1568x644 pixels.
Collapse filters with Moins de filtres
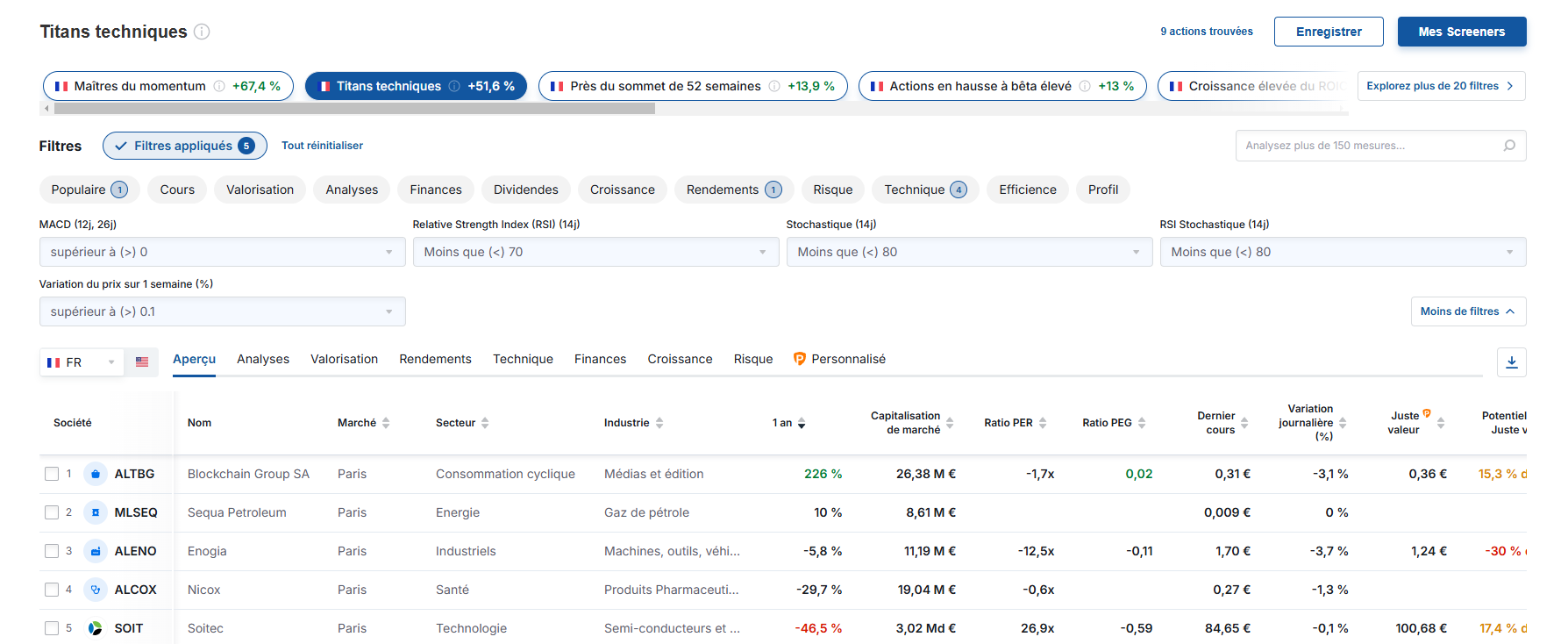[1468, 311]
